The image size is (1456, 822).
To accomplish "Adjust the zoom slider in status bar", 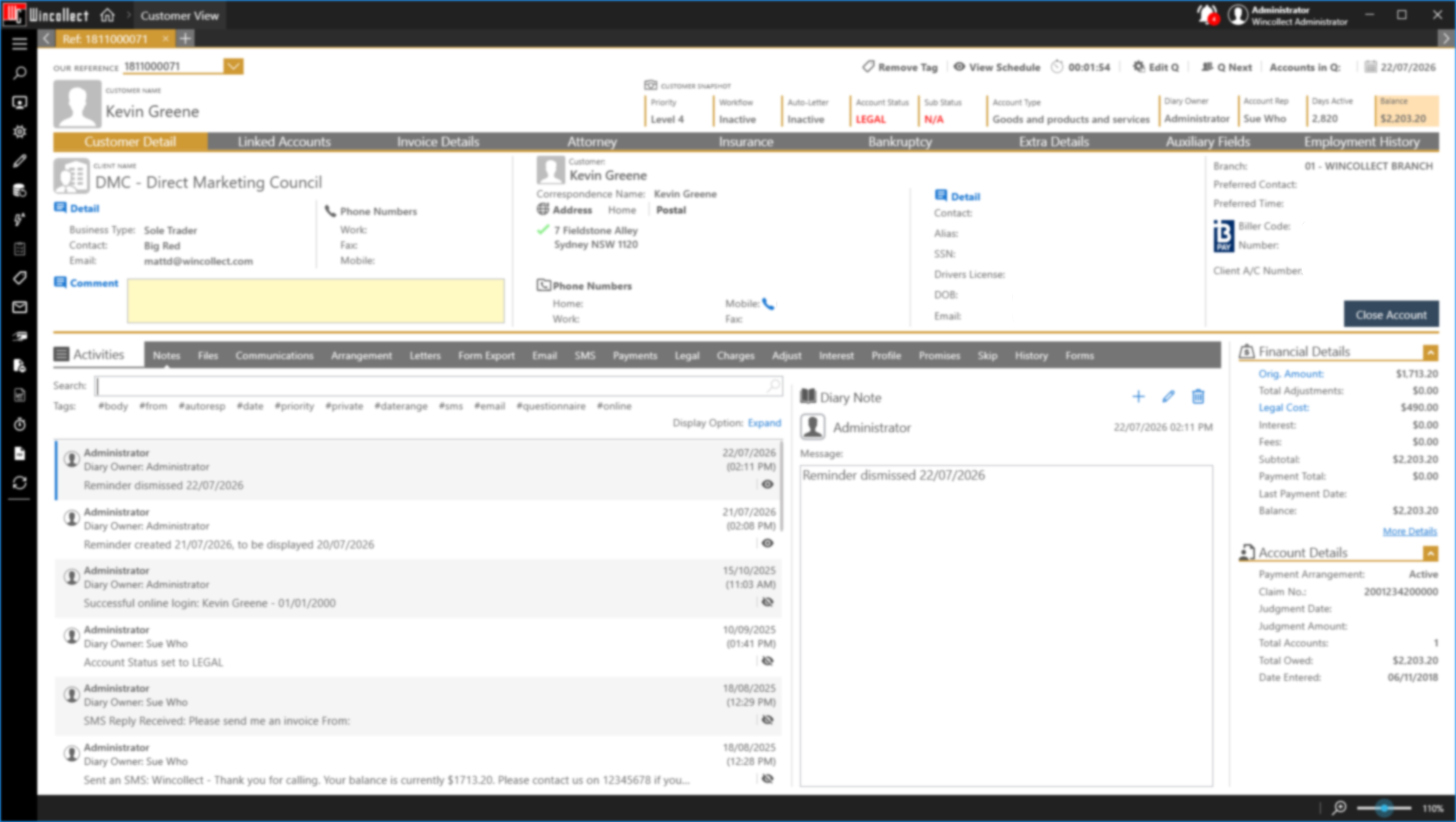I will point(1384,808).
